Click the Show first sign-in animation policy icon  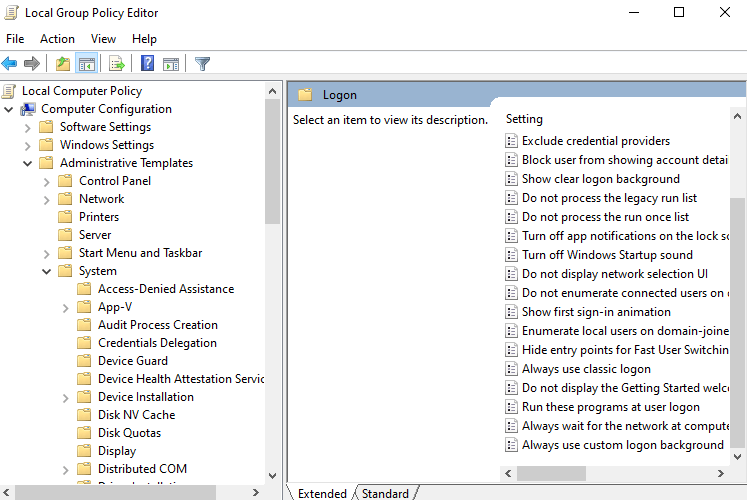511,312
